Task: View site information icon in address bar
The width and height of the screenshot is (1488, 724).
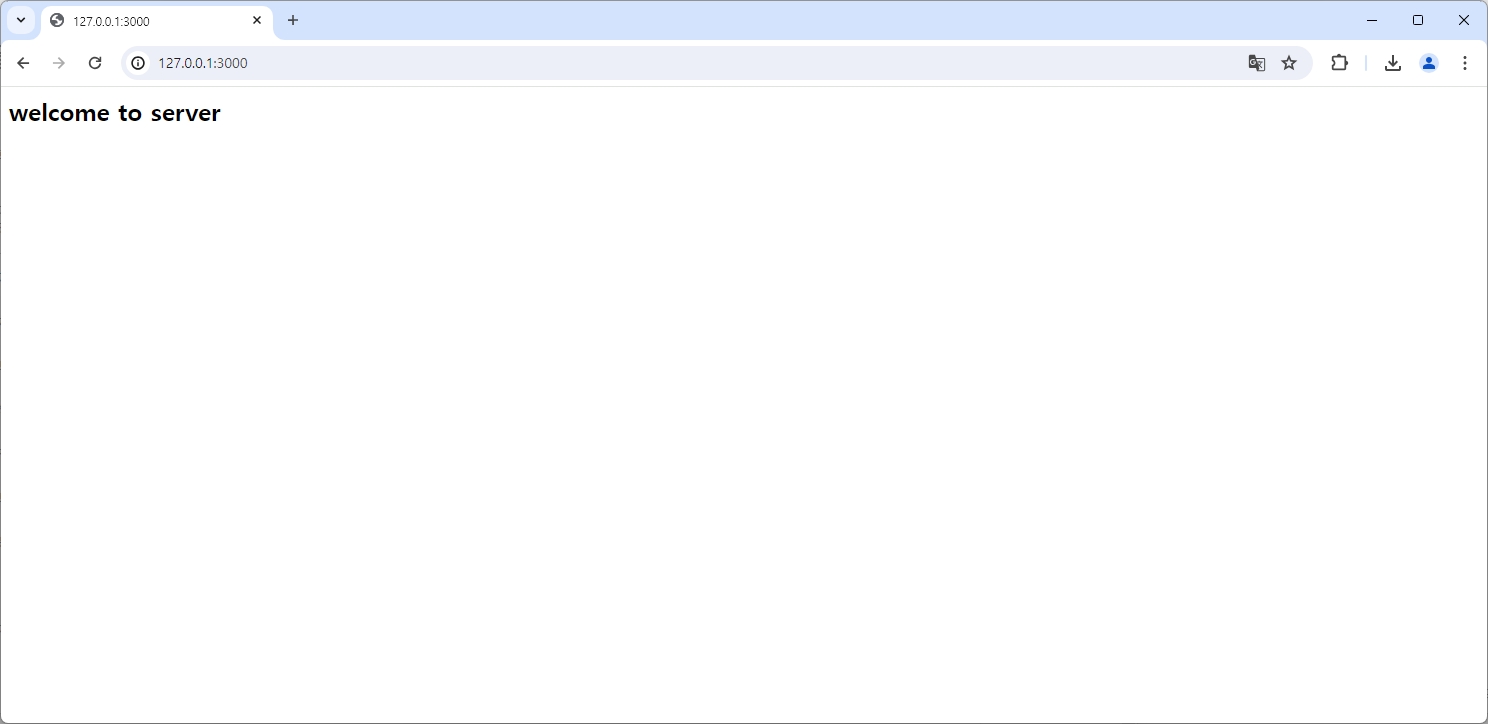Action: tap(138, 63)
